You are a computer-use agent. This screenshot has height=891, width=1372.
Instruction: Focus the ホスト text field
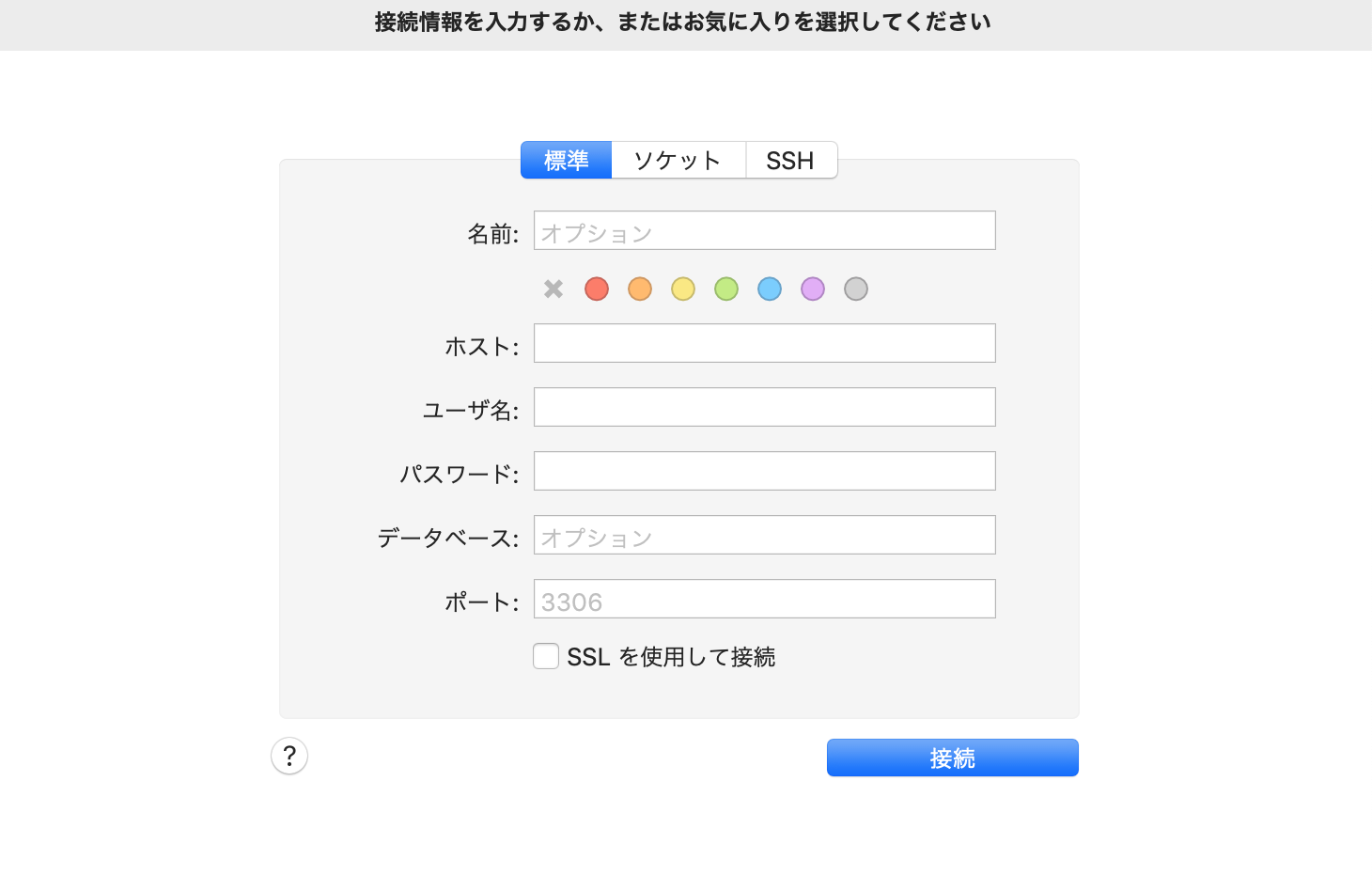[764, 344]
